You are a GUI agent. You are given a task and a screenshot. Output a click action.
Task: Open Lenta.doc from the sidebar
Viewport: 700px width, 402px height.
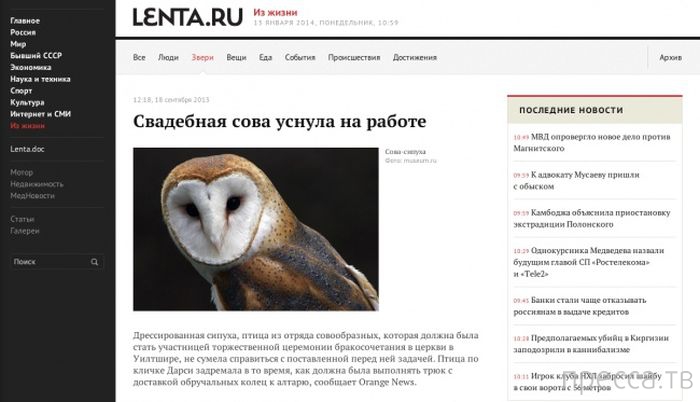(28, 148)
